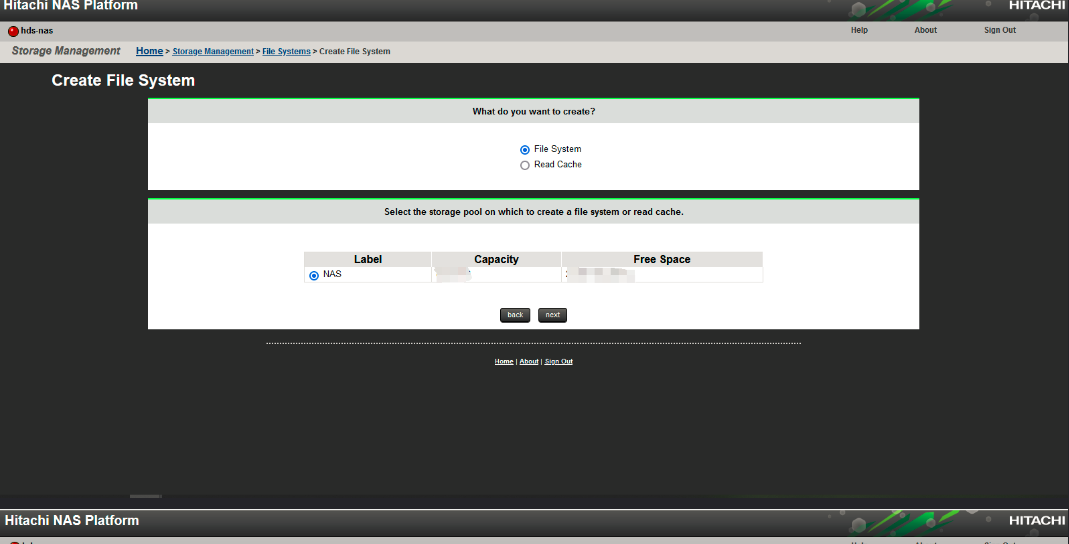Image resolution: width=1069 pixels, height=544 pixels.
Task: Click the Free Space column header
Action: pyautogui.click(x=661, y=259)
